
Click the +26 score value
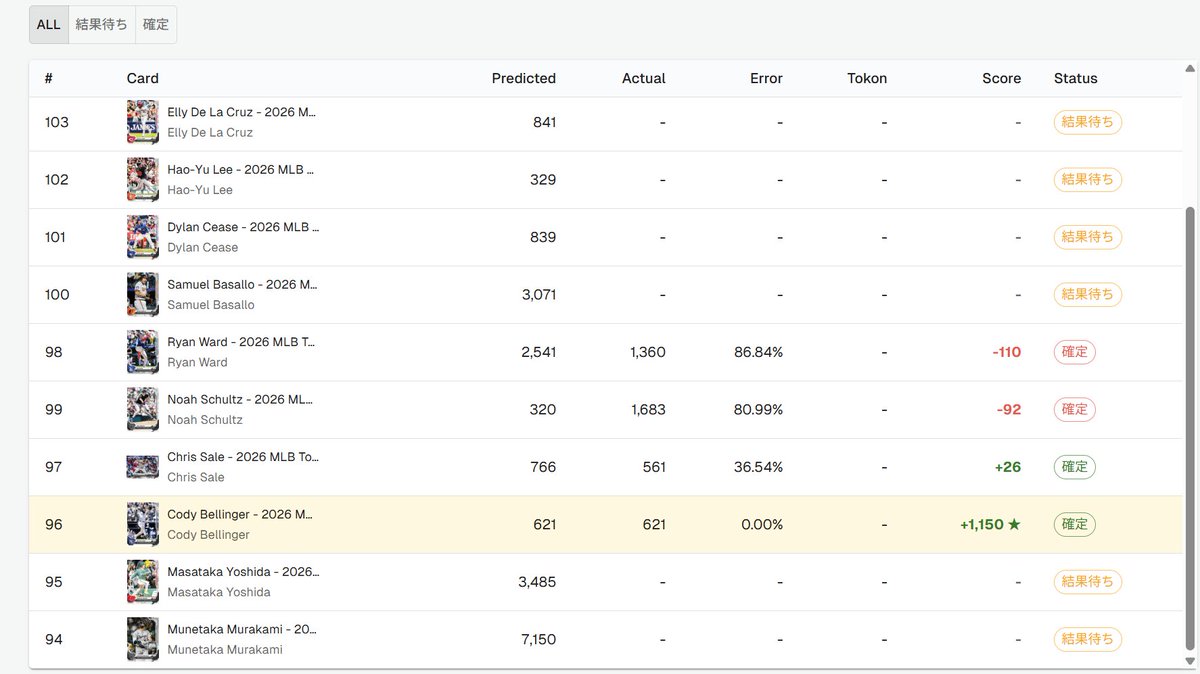[x=1007, y=467]
